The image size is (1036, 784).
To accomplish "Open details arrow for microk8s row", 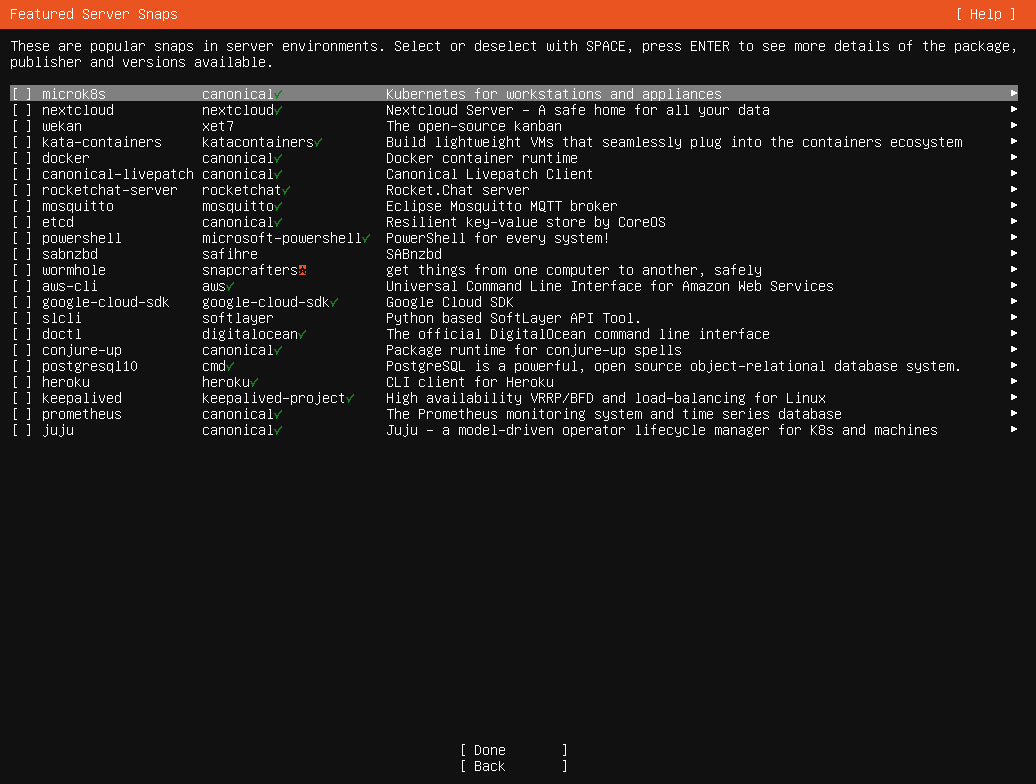I will pyautogui.click(x=1014, y=93).
